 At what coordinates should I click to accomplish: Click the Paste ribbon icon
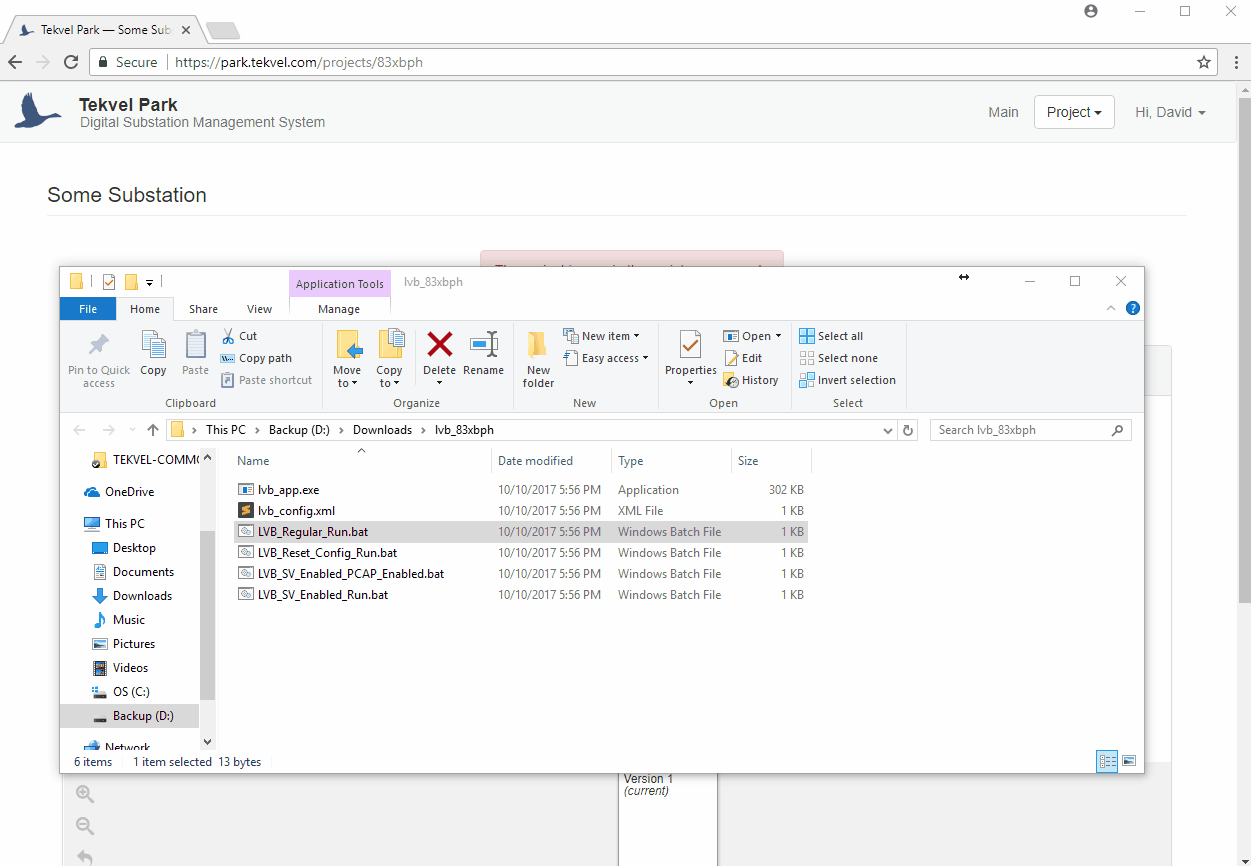coord(196,345)
